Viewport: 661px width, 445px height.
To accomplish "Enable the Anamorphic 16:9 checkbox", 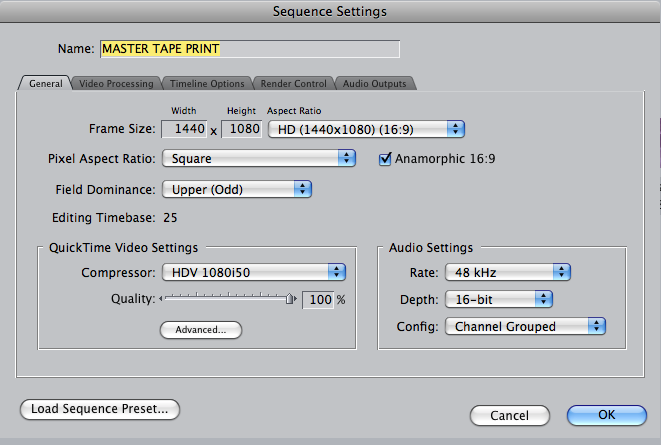I will point(385,158).
